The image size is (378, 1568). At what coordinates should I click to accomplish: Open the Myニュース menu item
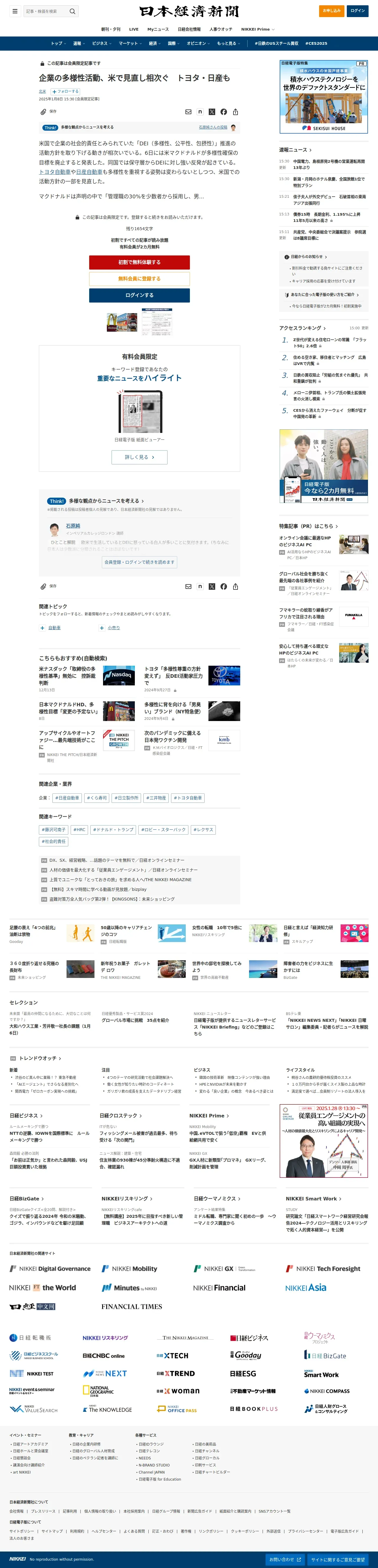tap(158, 29)
